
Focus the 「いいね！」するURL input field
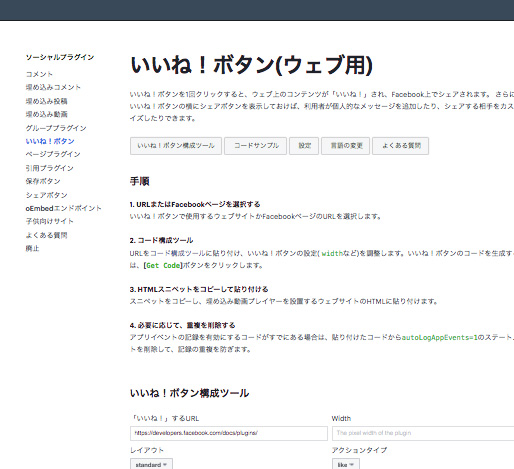[x=229, y=433]
